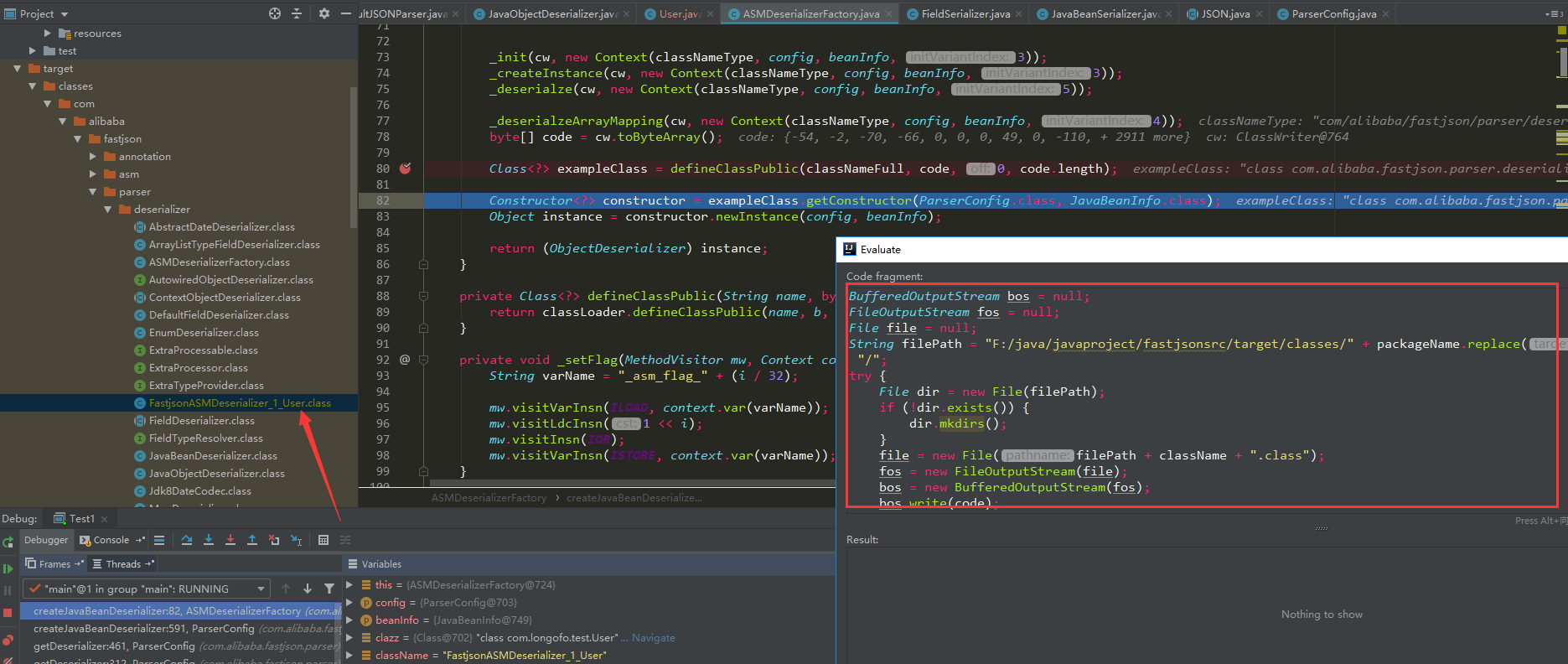Image resolution: width=1568 pixels, height=664 pixels.
Task: Hide the Project panel with minimize icon
Action: click(x=345, y=13)
